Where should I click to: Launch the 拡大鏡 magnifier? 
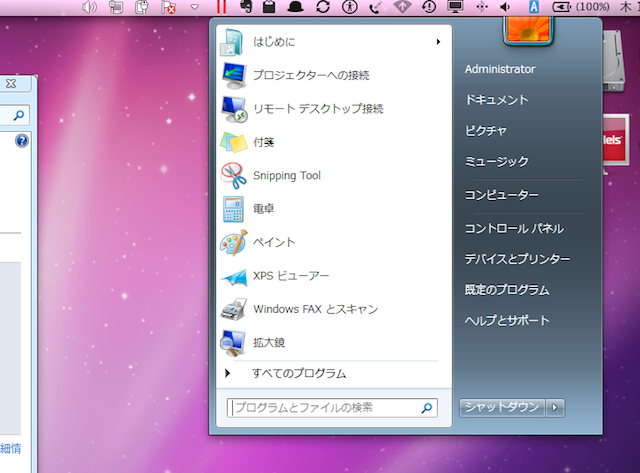pyautogui.click(x=333, y=343)
